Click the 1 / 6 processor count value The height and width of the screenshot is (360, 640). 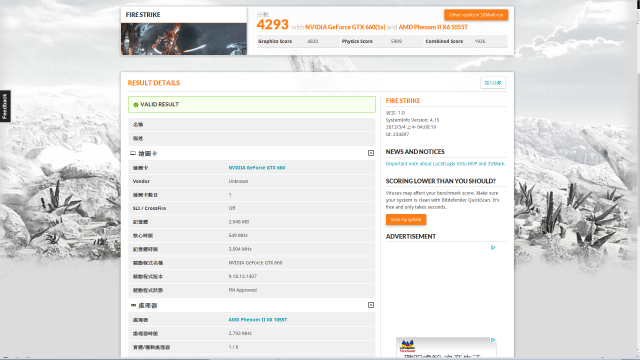pyautogui.click(x=233, y=347)
